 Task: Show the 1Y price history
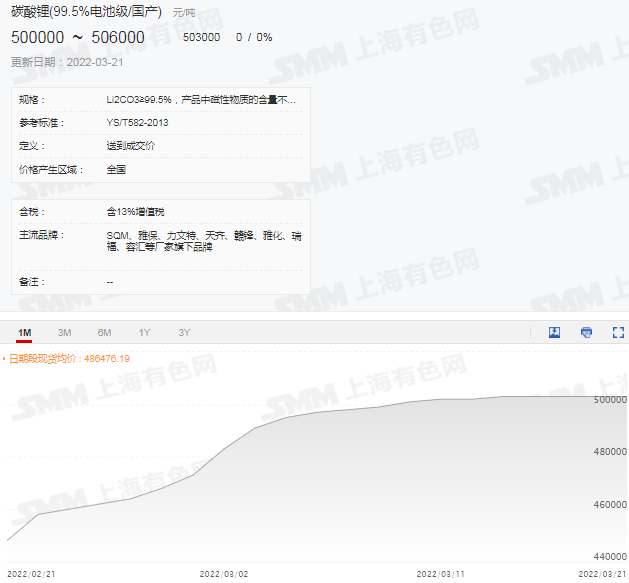pos(144,332)
